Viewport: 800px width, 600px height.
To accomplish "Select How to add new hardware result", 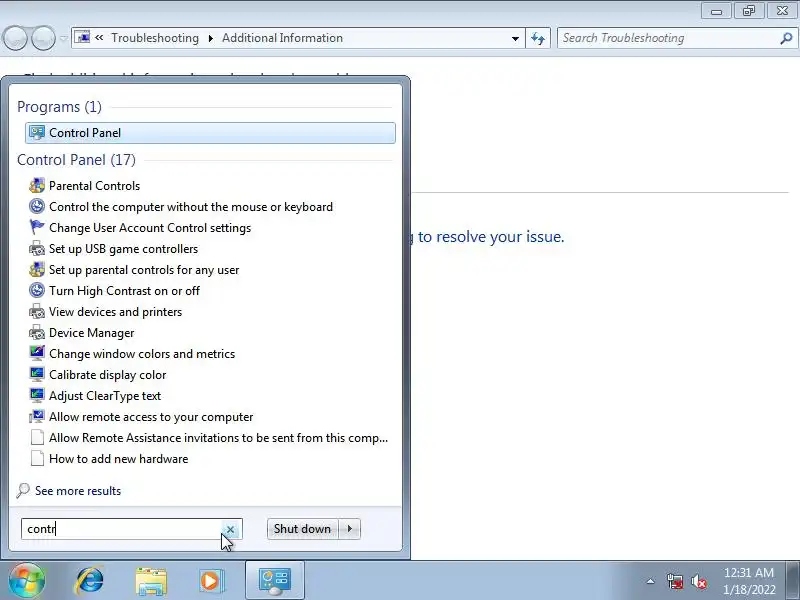I will click(118, 459).
